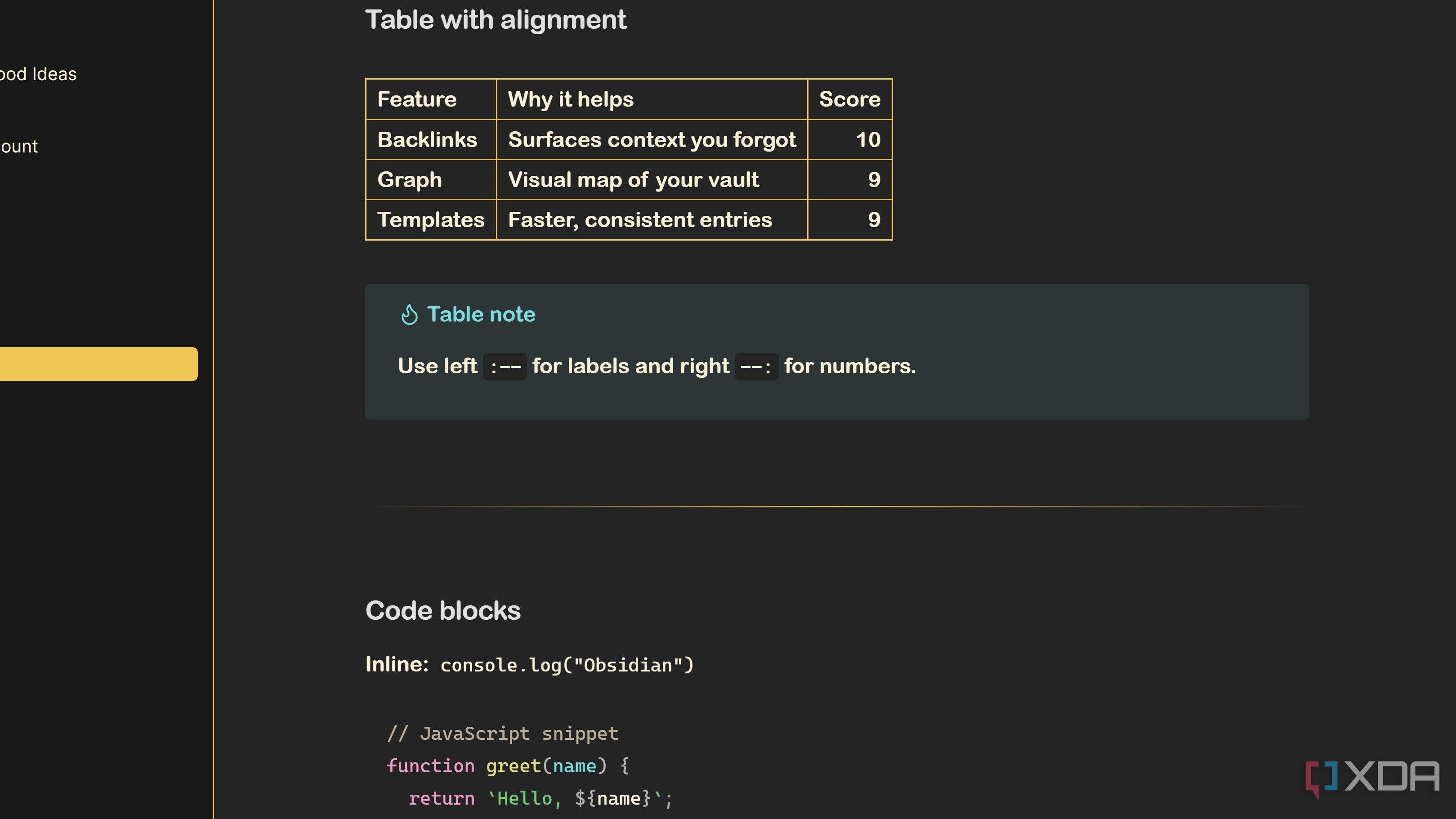
Task: Click the 'Code blocks' heading
Action: coord(442,610)
